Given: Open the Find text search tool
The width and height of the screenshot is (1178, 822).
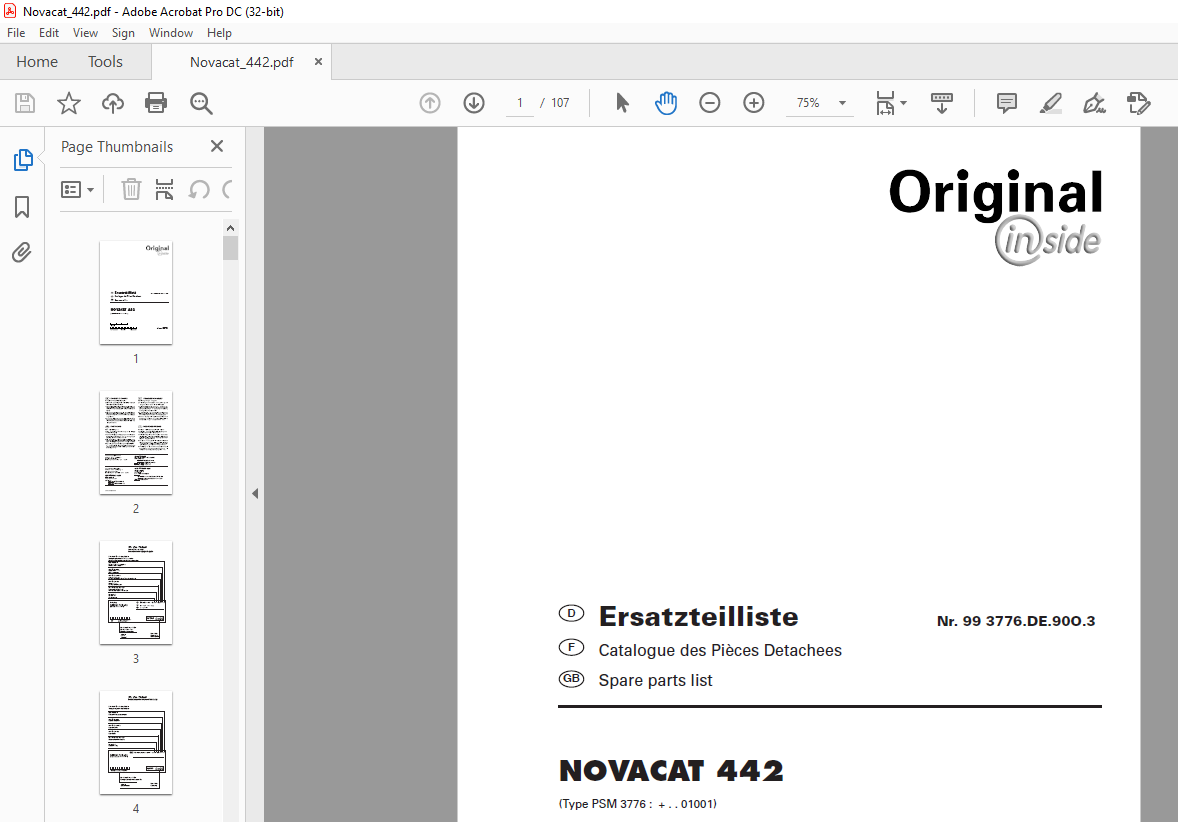Looking at the screenshot, I should coord(201,103).
